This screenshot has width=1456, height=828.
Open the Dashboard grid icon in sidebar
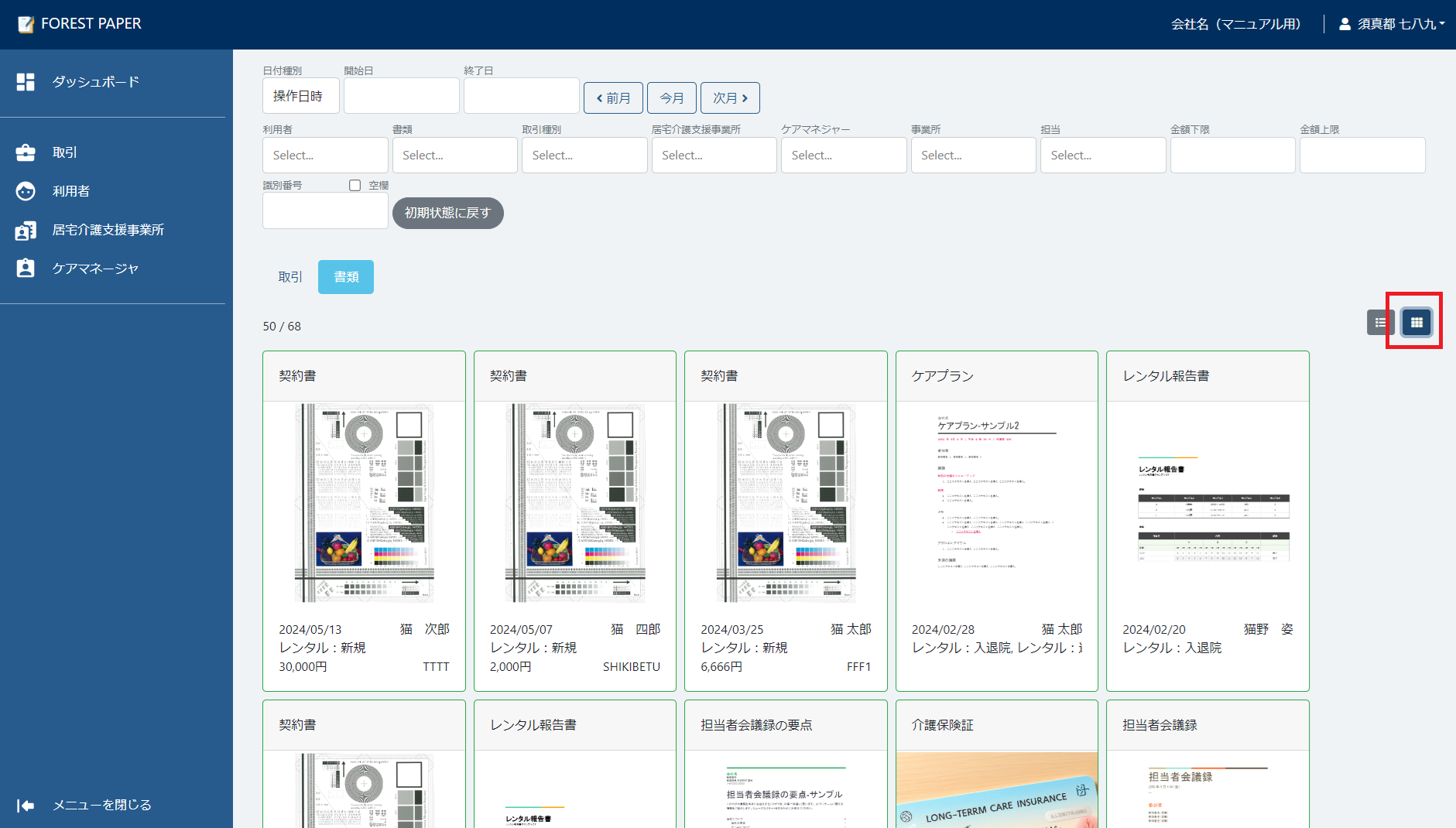point(26,82)
